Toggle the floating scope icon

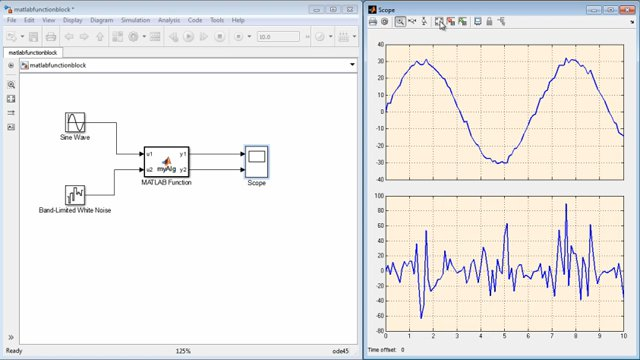click(x=477, y=22)
